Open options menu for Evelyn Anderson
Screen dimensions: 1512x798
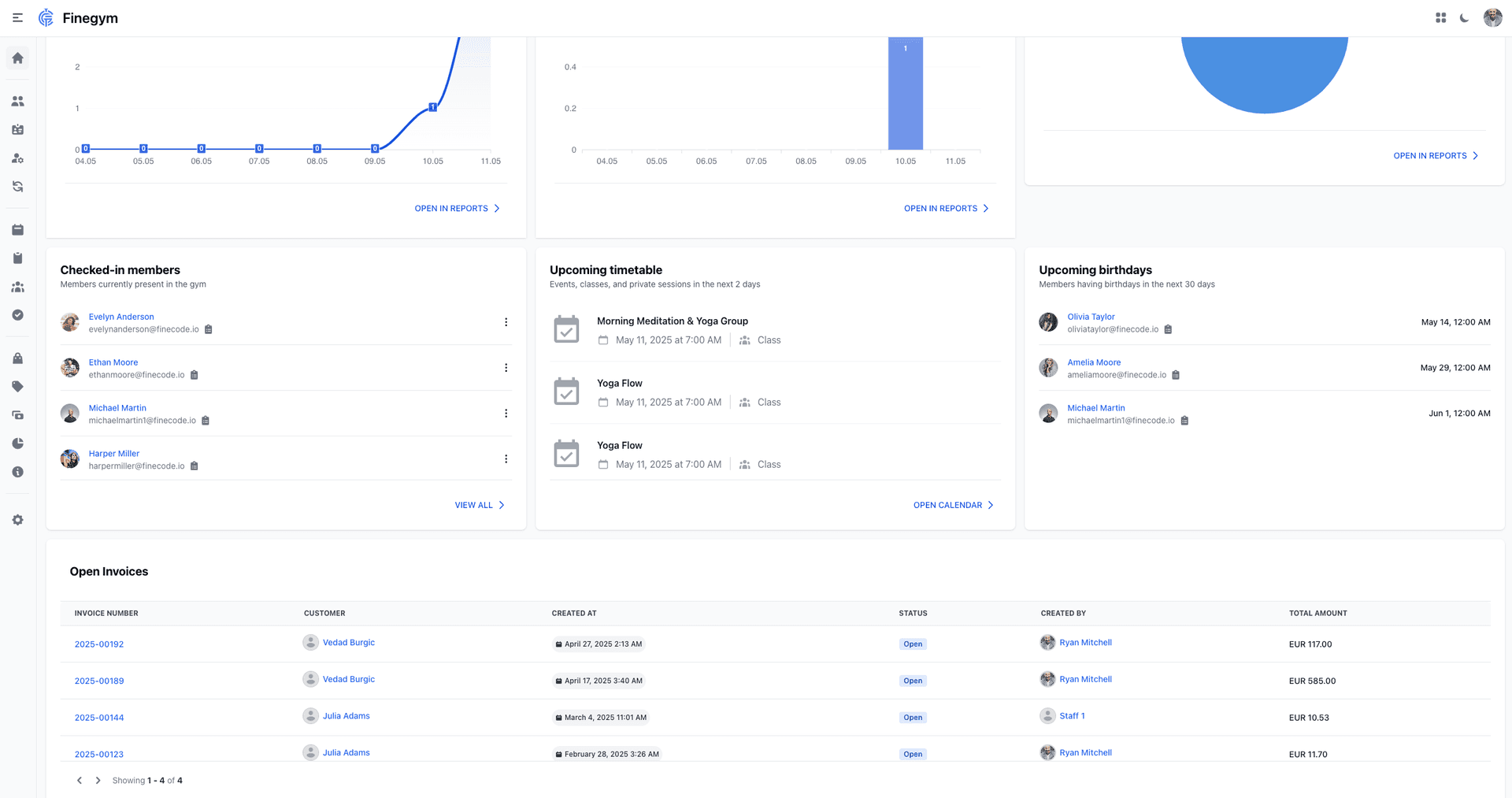click(506, 322)
